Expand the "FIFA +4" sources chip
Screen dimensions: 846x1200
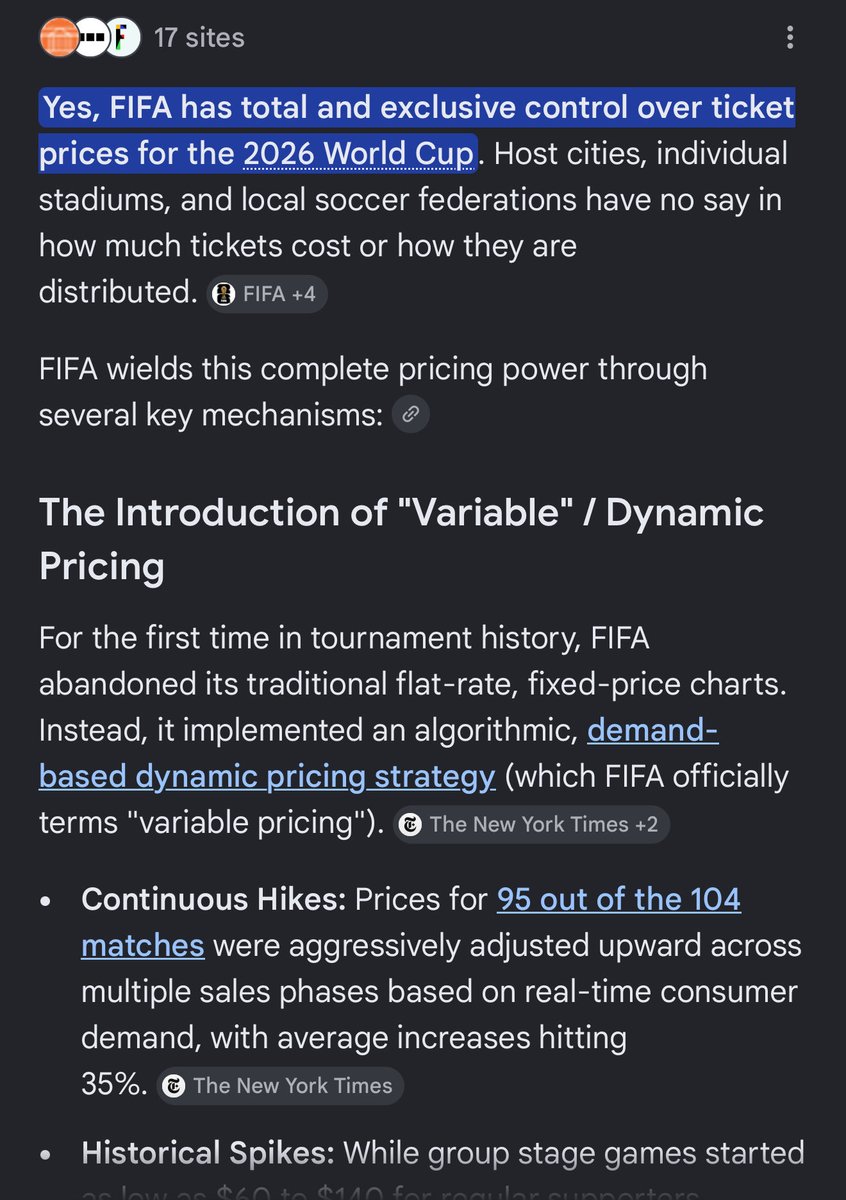[x=267, y=294]
